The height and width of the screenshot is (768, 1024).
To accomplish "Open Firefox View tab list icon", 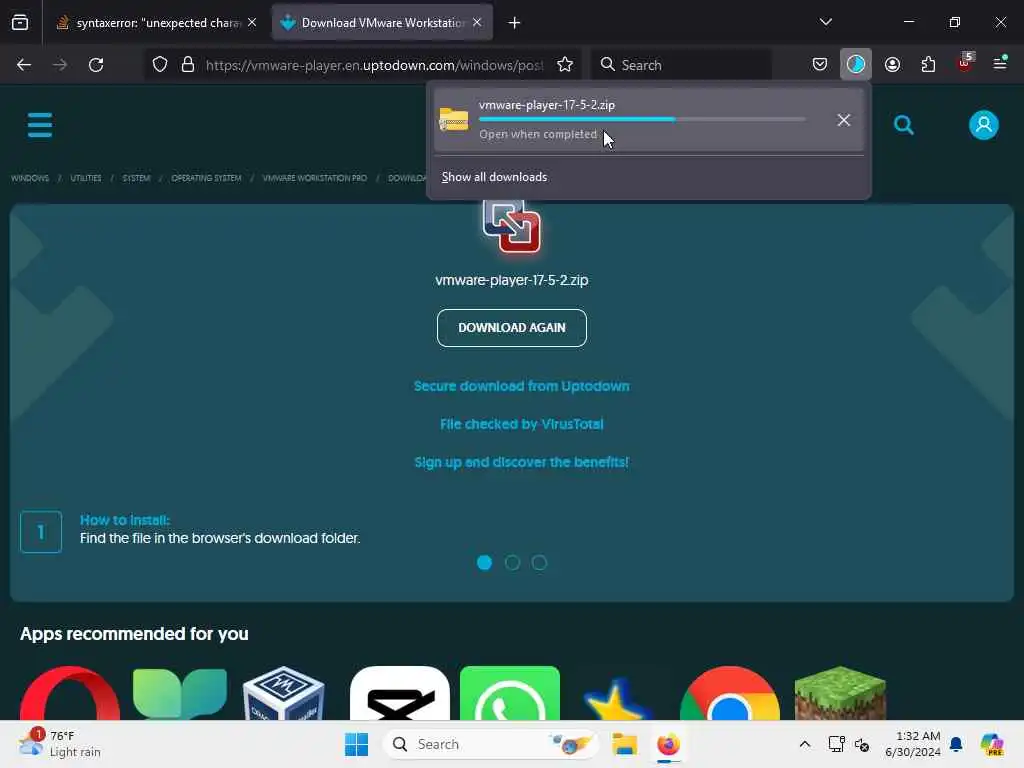I will pos(20,23).
